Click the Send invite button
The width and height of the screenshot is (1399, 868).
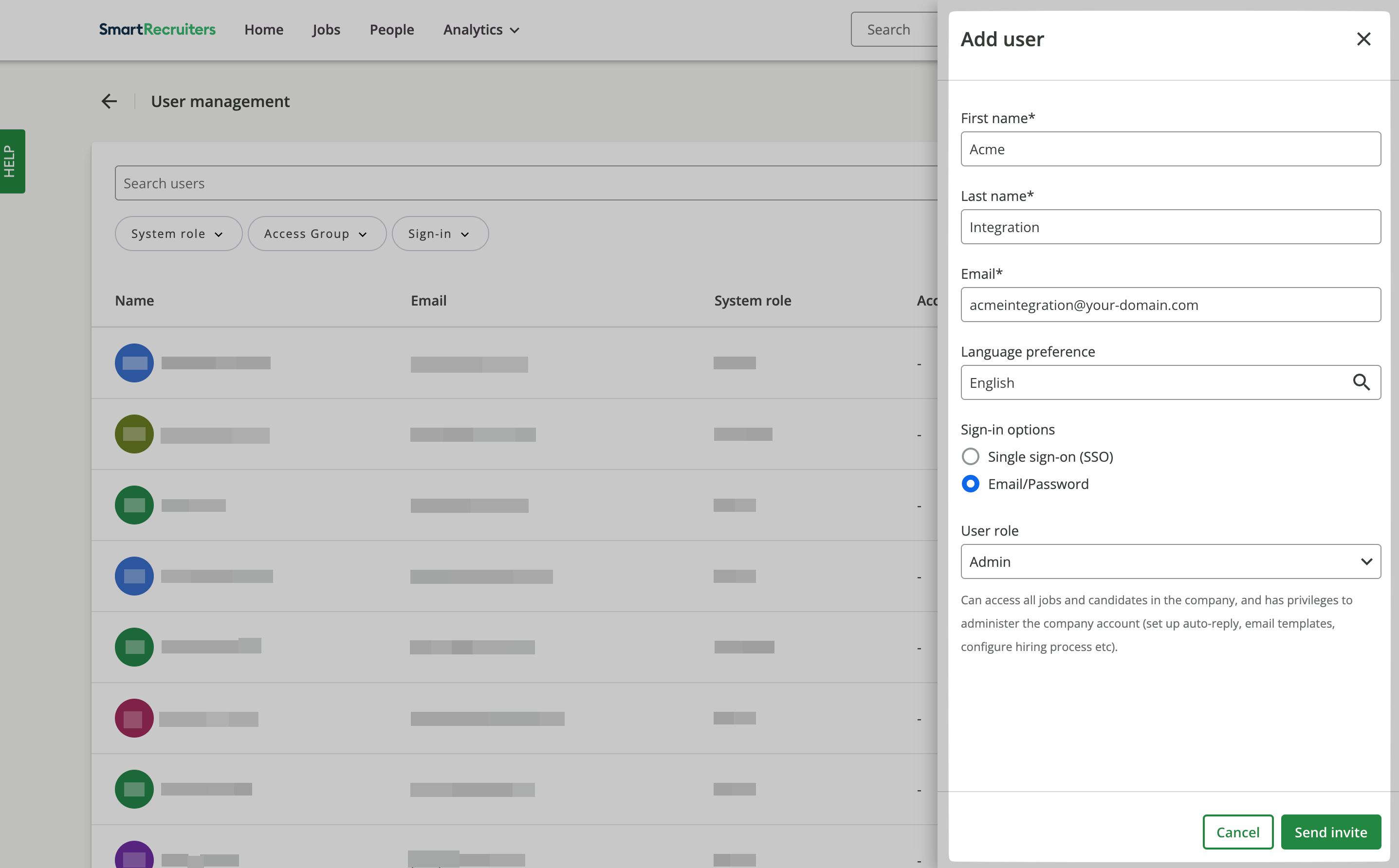point(1331,832)
